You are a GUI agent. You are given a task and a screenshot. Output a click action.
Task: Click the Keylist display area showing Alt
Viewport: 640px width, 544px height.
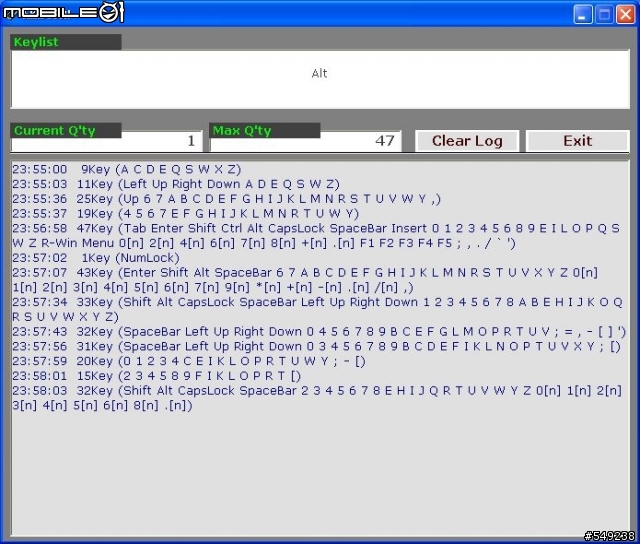[x=320, y=79]
